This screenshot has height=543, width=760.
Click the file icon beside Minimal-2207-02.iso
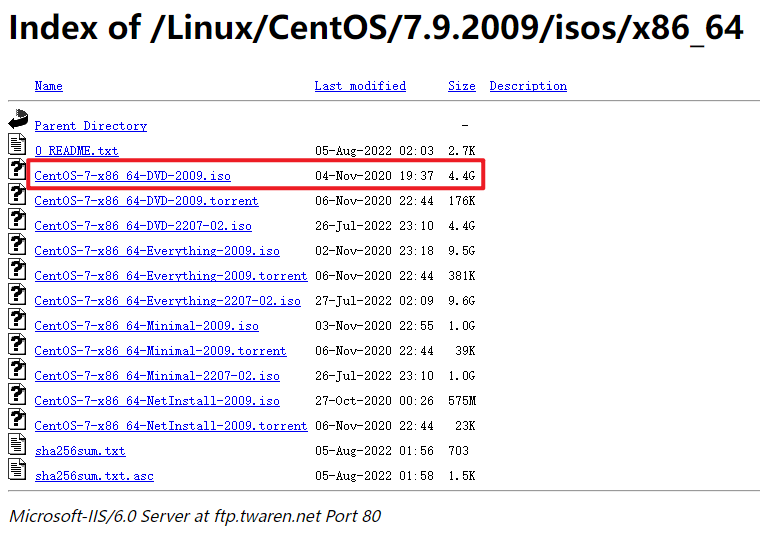coord(17,369)
